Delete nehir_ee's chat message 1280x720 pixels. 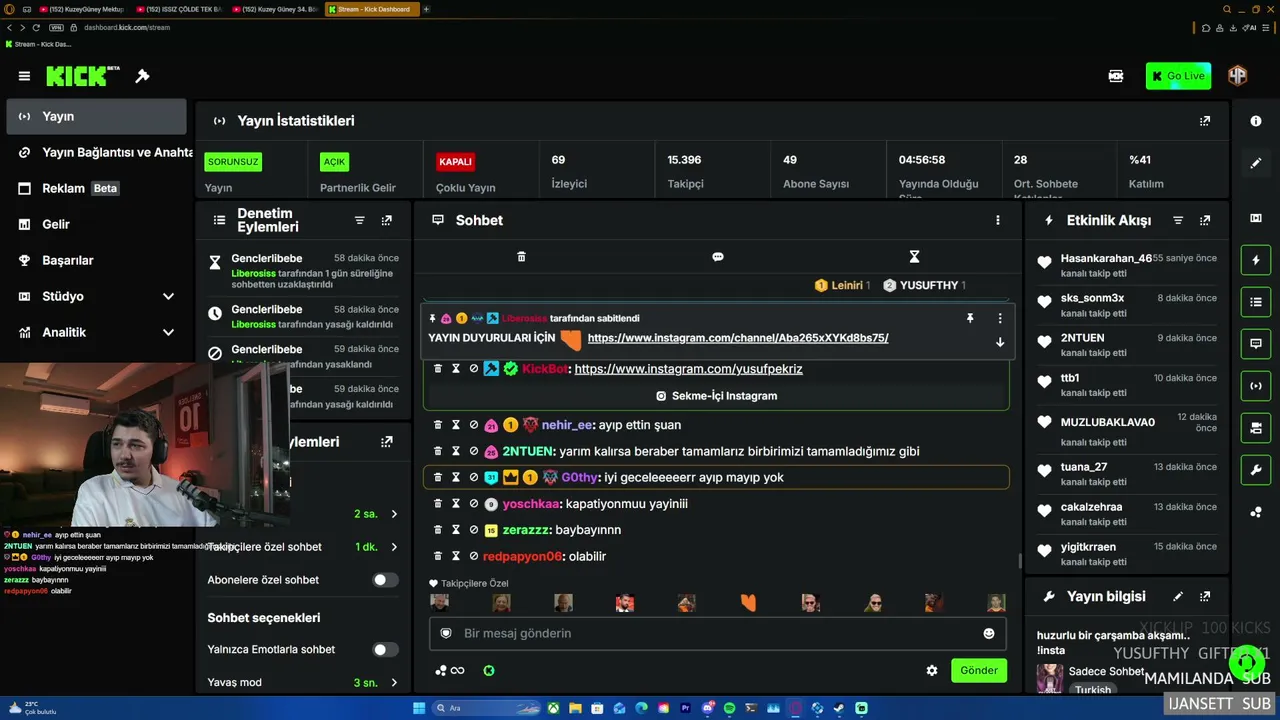tap(438, 425)
